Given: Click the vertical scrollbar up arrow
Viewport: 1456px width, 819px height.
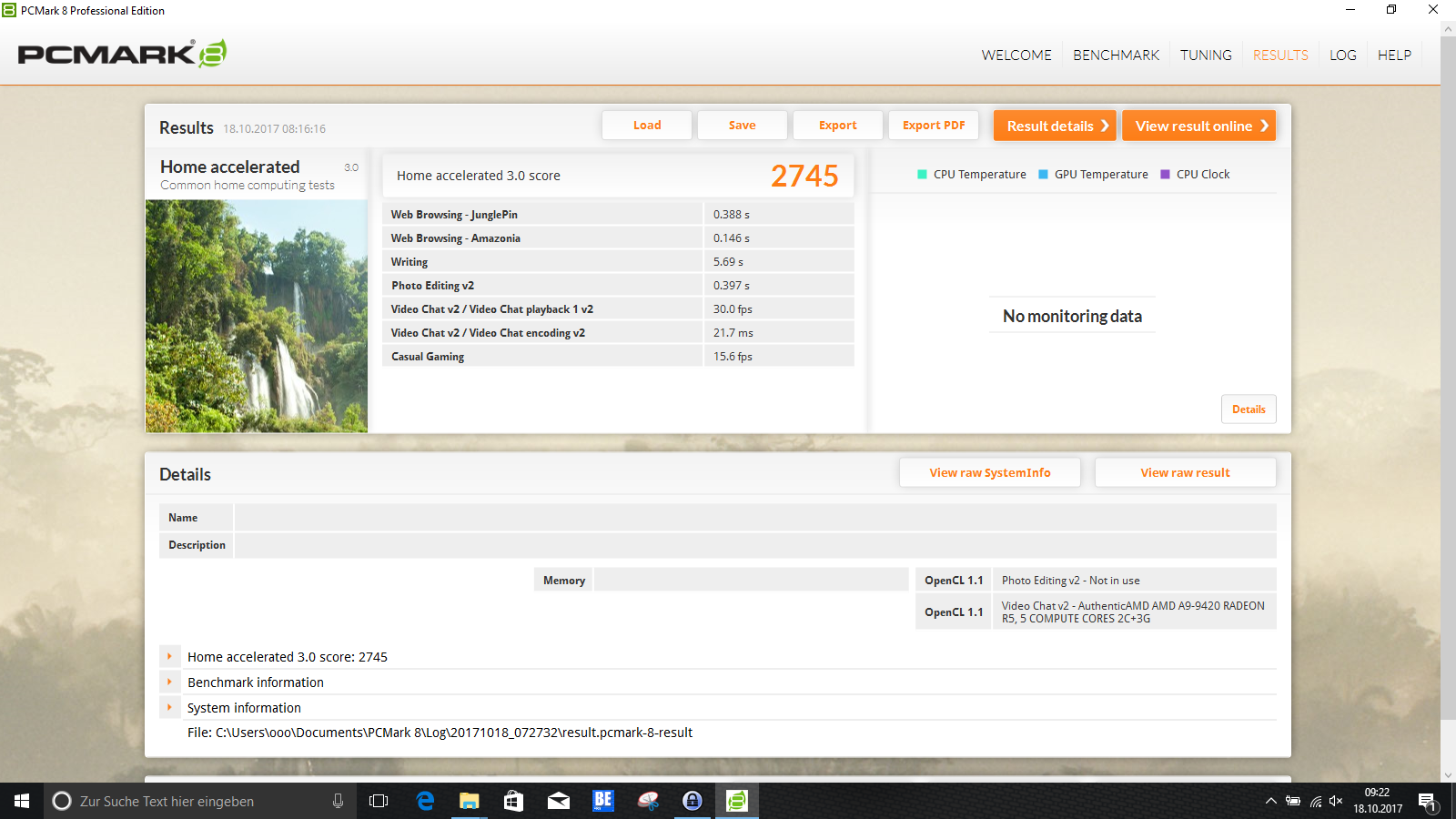Looking at the screenshot, I should (1448, 29).
